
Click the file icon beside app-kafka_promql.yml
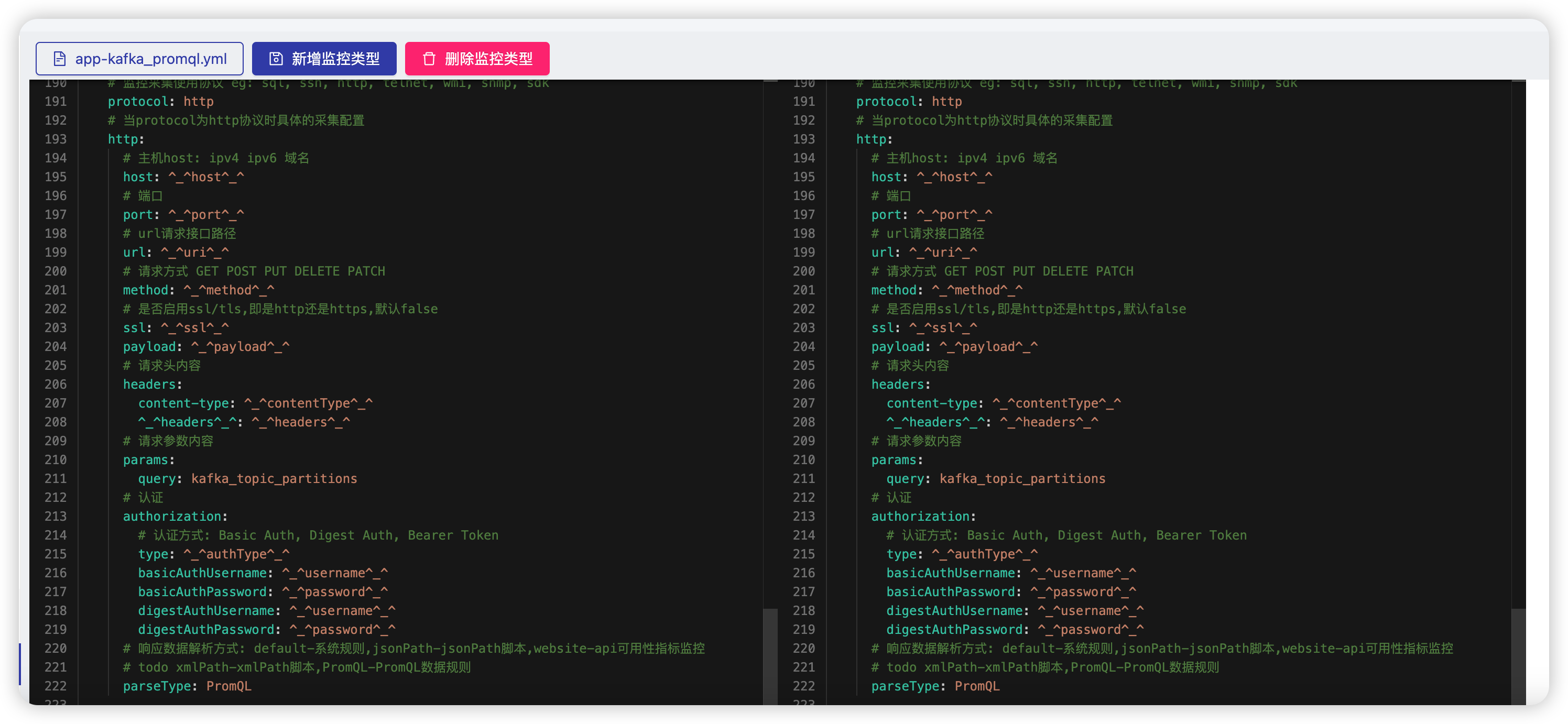coord(60,59)
